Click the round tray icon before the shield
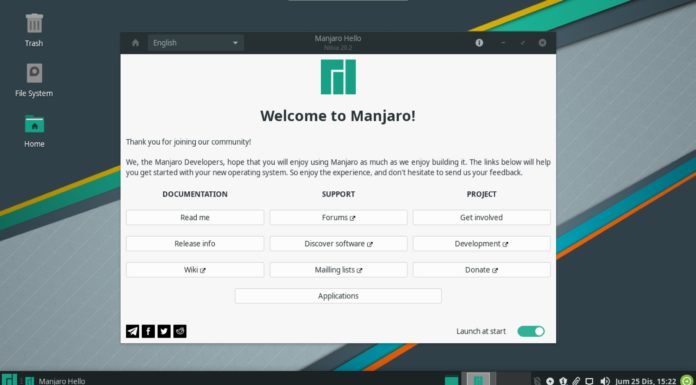The image size is (696, 385). coord(550,381)
